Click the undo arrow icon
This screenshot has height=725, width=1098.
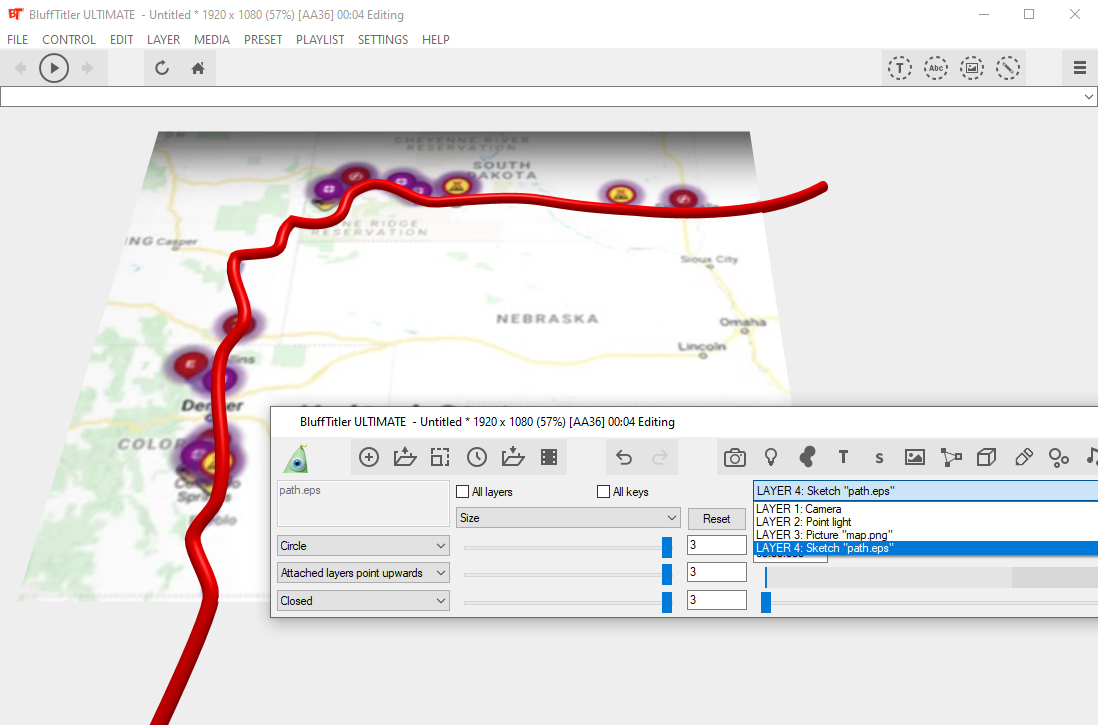coord(624,457)
